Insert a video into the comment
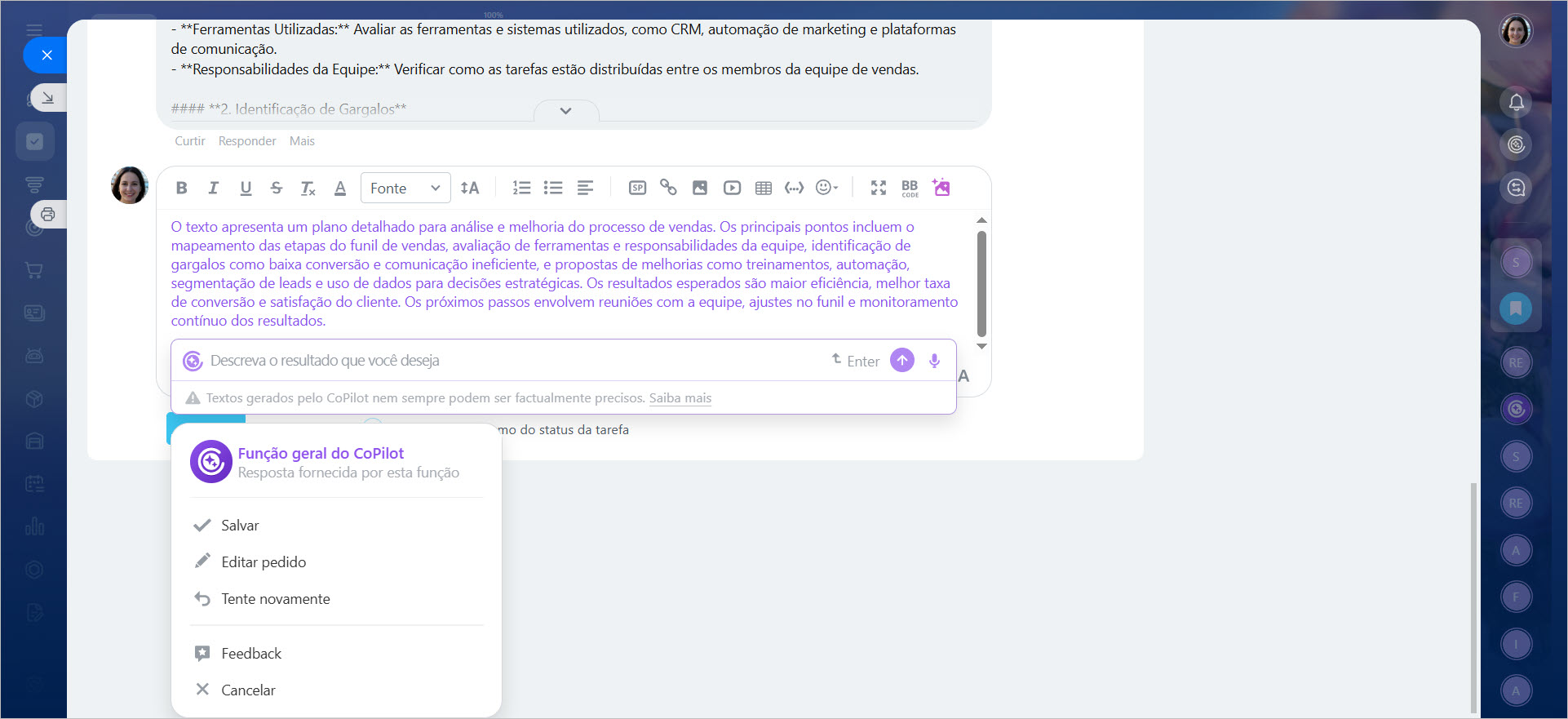This screenshot has width=1568, height=719. pyautogui.click(x=732, y=188)
